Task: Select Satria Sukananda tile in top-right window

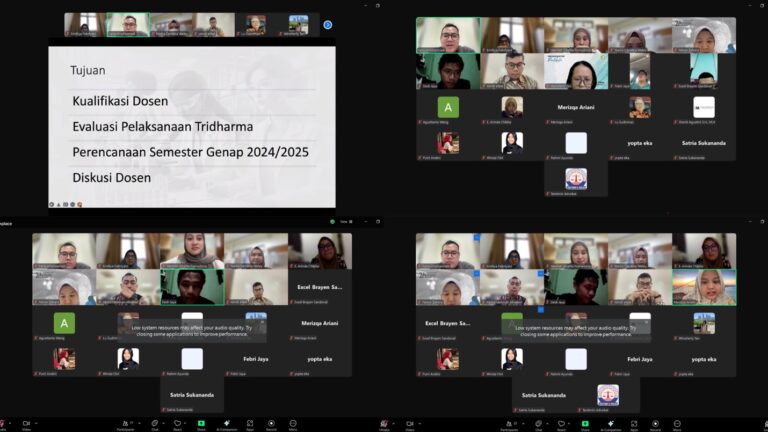Action: [x=704, y=143]
